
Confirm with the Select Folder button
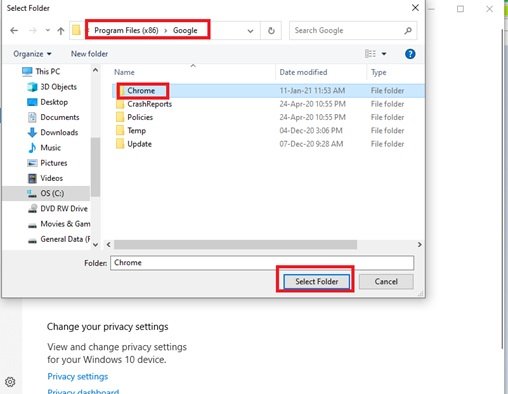pos(316,282)
